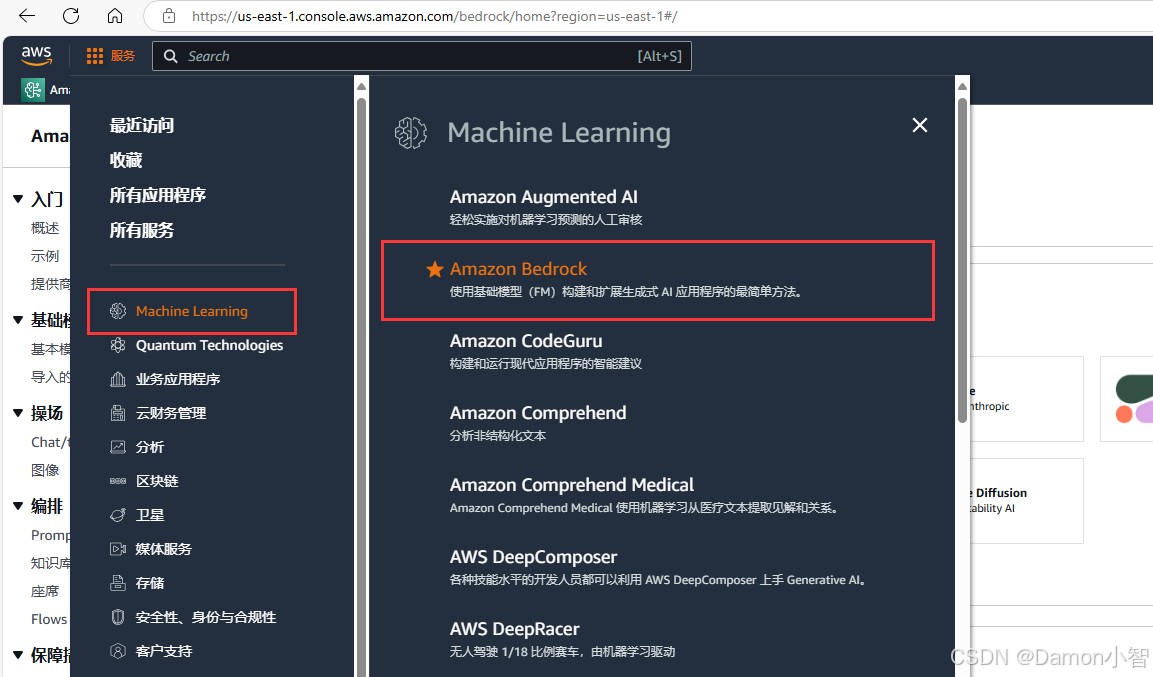Open the services grid icon
Viewport: 1153px width, 677px height.
tap(95, 56)
